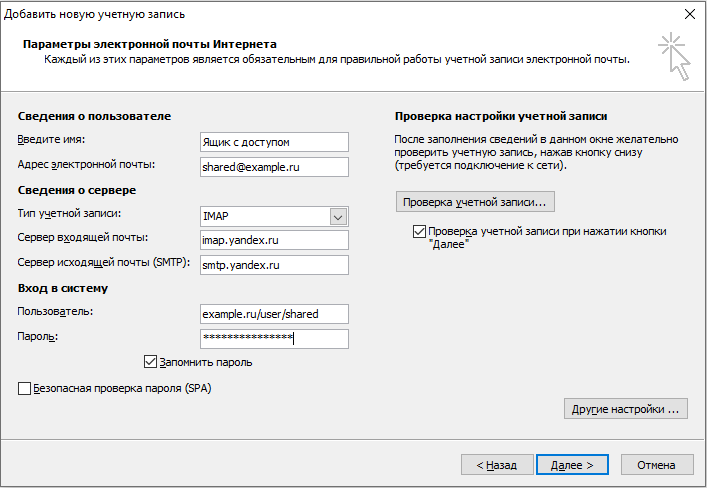This screenshot has width=707, height=488.
Task: Click the username field with example.ru/user/shared
Action: pos(273,314)
